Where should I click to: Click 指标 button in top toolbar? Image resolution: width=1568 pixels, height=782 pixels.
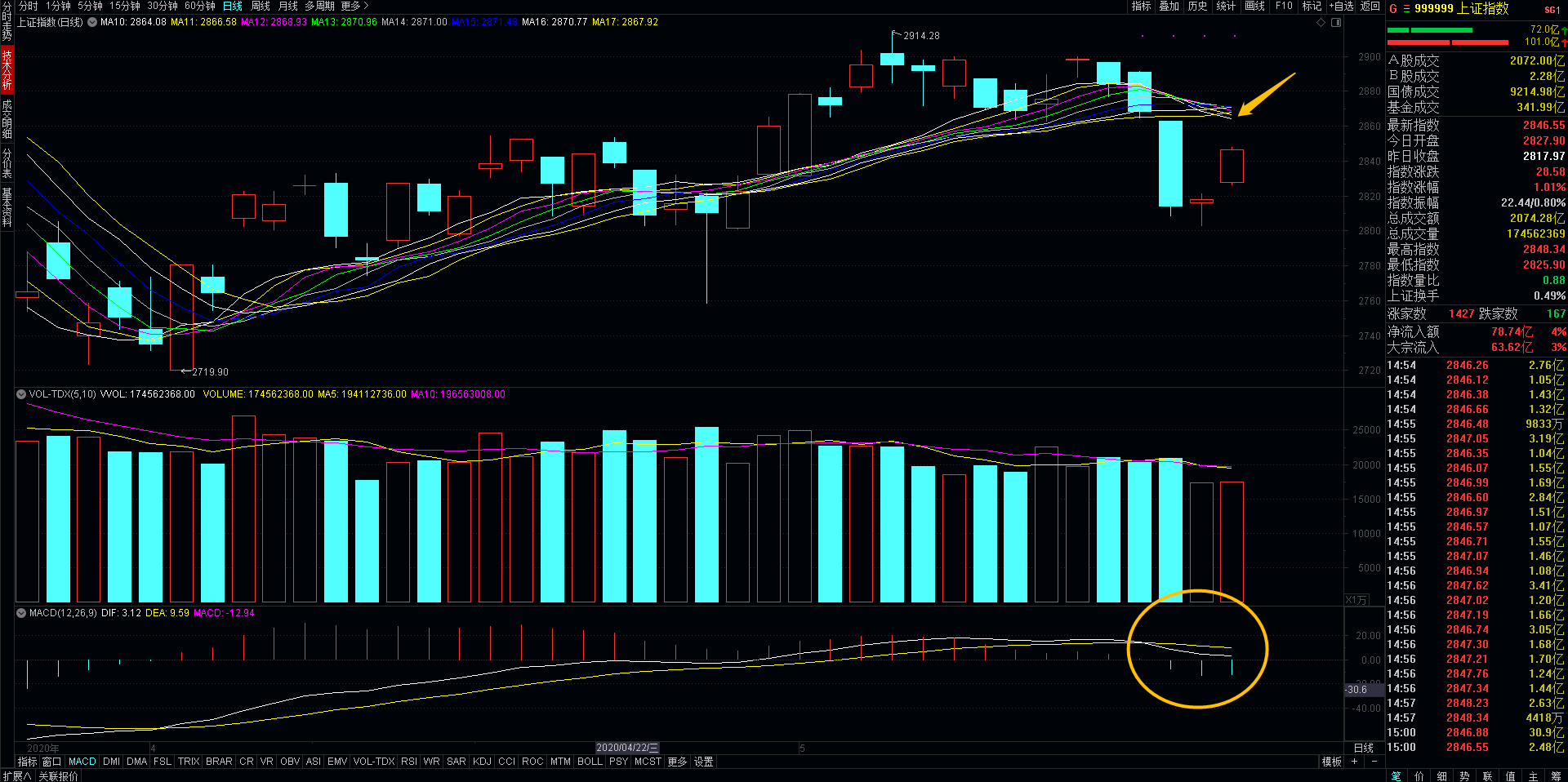(x=1141, y=6)
